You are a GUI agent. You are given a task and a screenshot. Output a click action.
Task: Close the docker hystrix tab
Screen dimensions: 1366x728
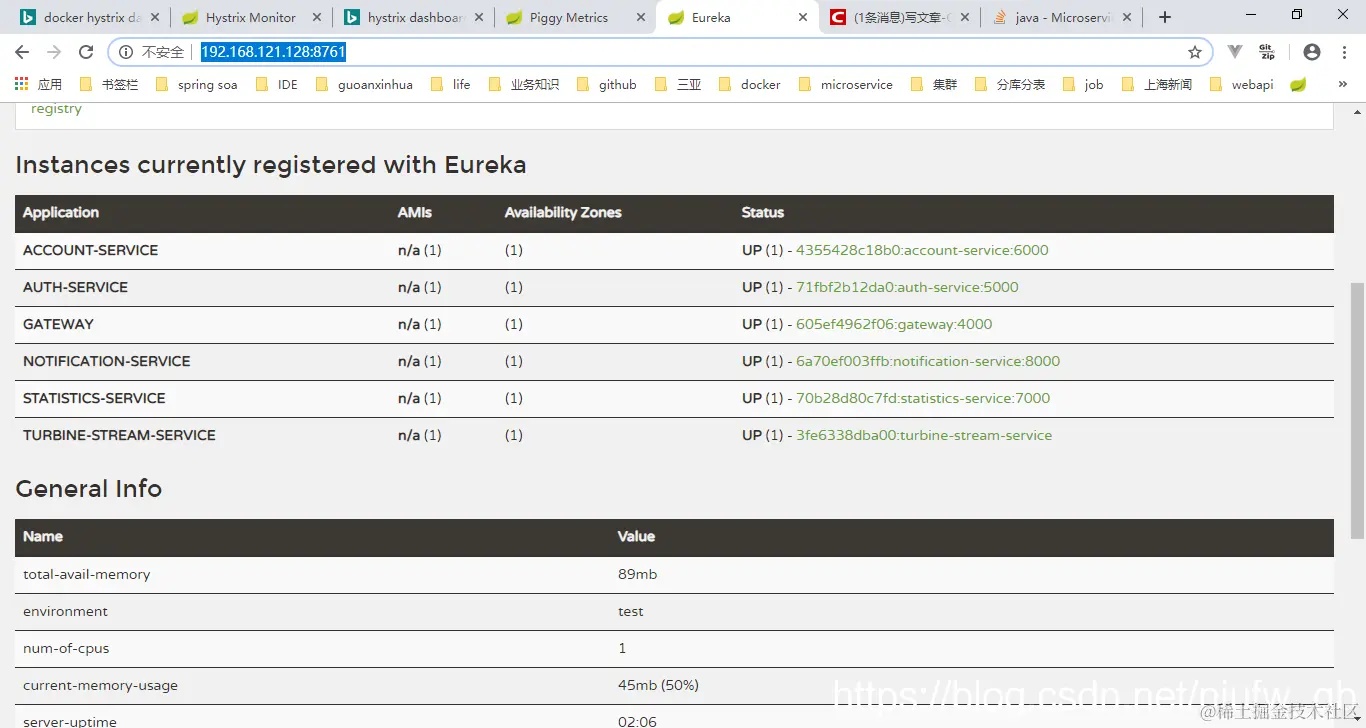(x=154, y=17)
